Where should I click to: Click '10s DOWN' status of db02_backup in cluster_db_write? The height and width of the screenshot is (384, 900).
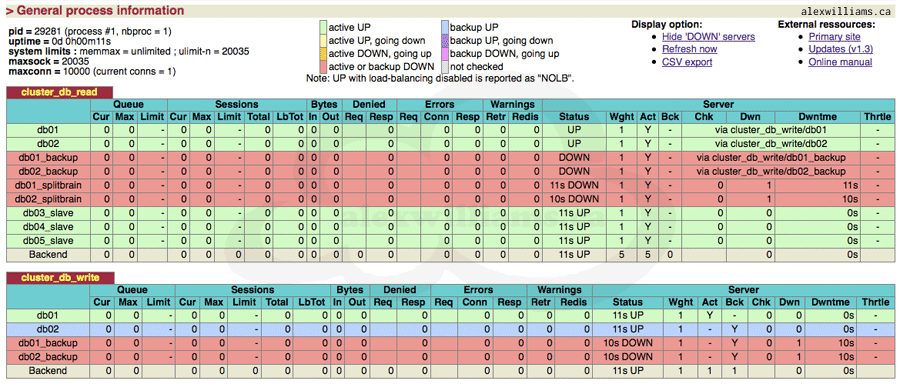coord(627,357)
